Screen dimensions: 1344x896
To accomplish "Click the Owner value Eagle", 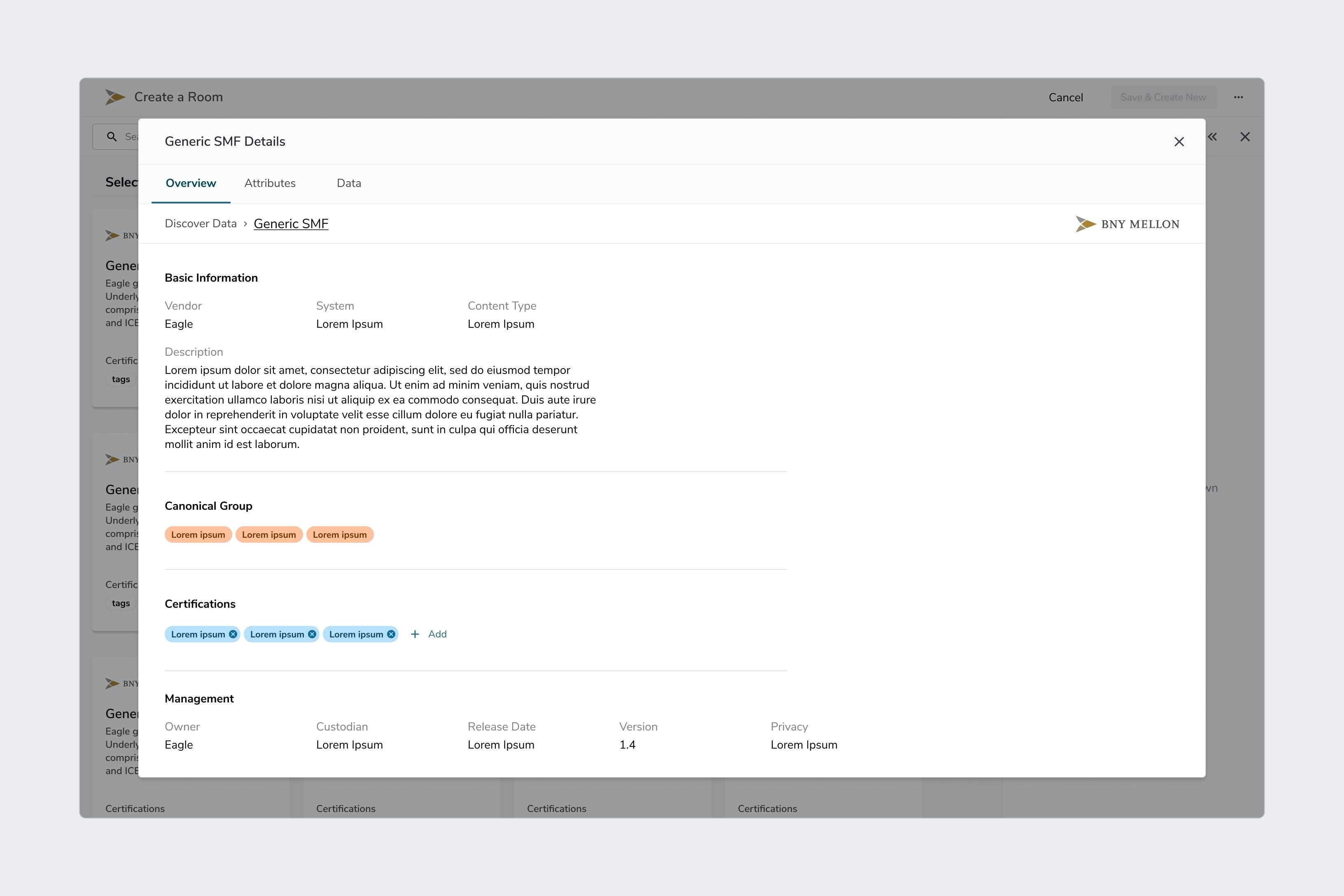I will 179,745.
